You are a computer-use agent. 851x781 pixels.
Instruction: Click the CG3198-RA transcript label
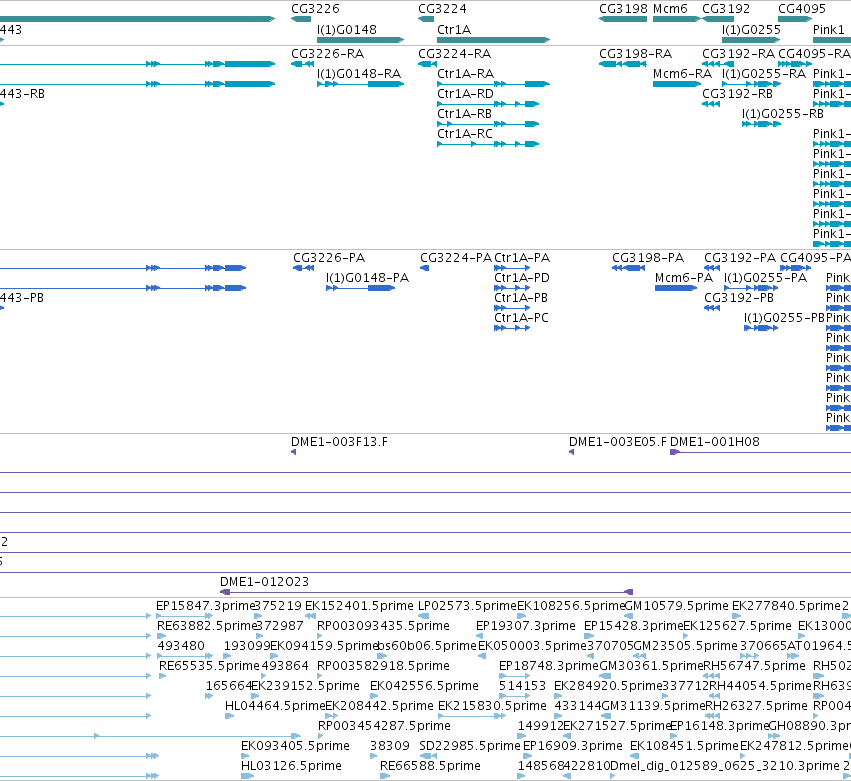point(636,54)
